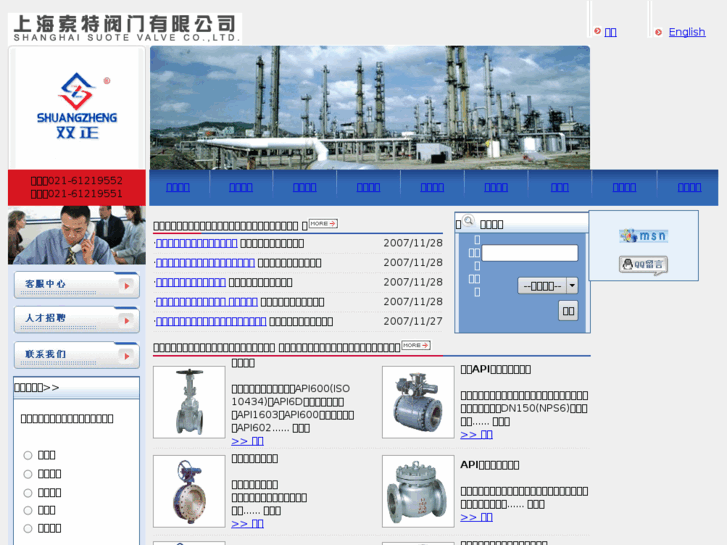The image size is (727, 545).
Task: Click the butterfly valve product thumbnail
Action: click(189, 491)
